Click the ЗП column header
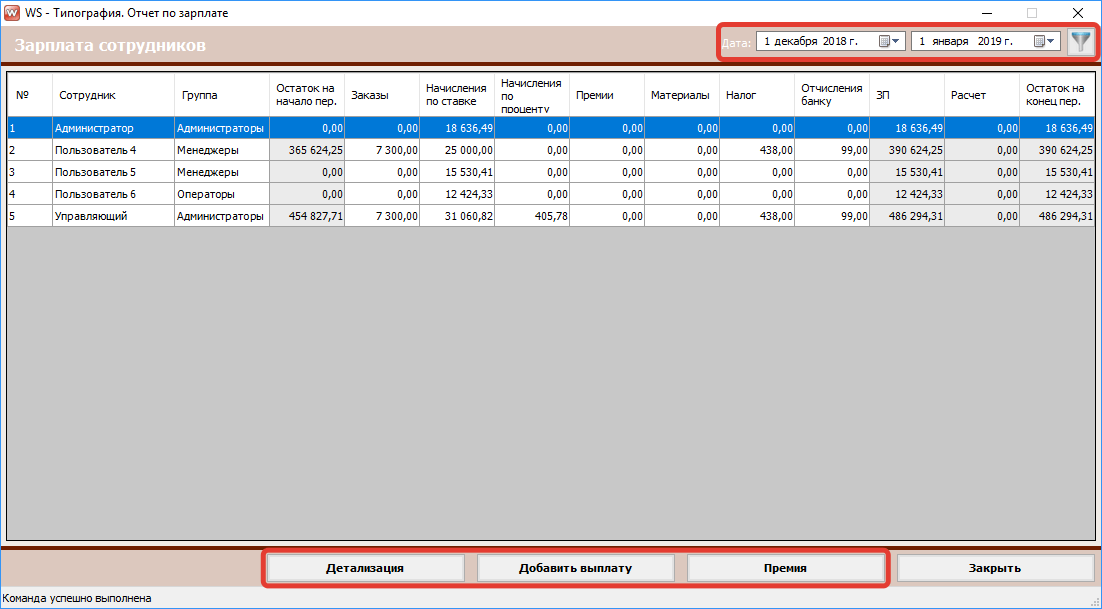 coord(907,95)
